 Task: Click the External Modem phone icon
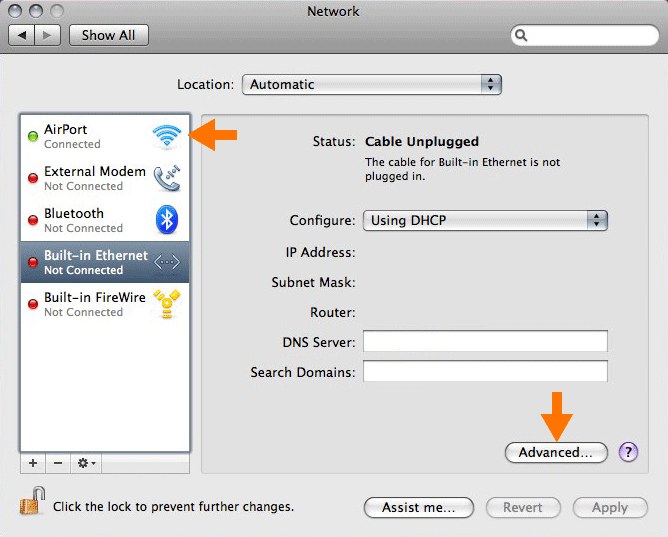click(167, 178)
